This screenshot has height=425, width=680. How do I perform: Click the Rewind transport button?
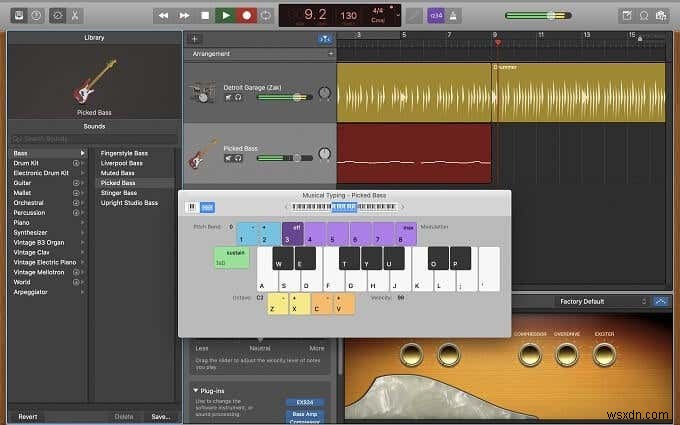163,16
